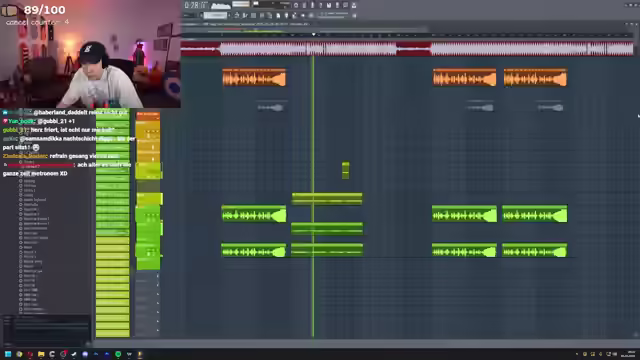640x360 pixels.
Task: Click the Yun_ username in chat
Action: (x=21, y=121)
